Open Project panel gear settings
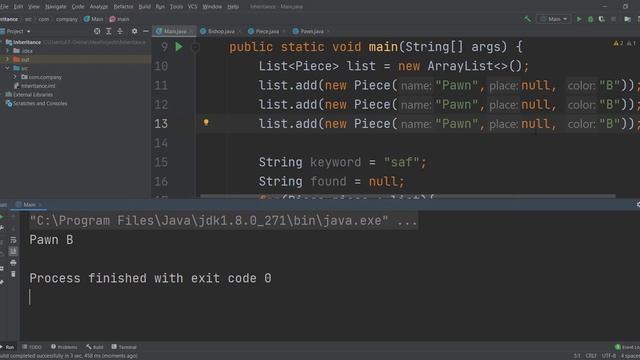Viewport: 640px width, 360px height. pos(134,31)
